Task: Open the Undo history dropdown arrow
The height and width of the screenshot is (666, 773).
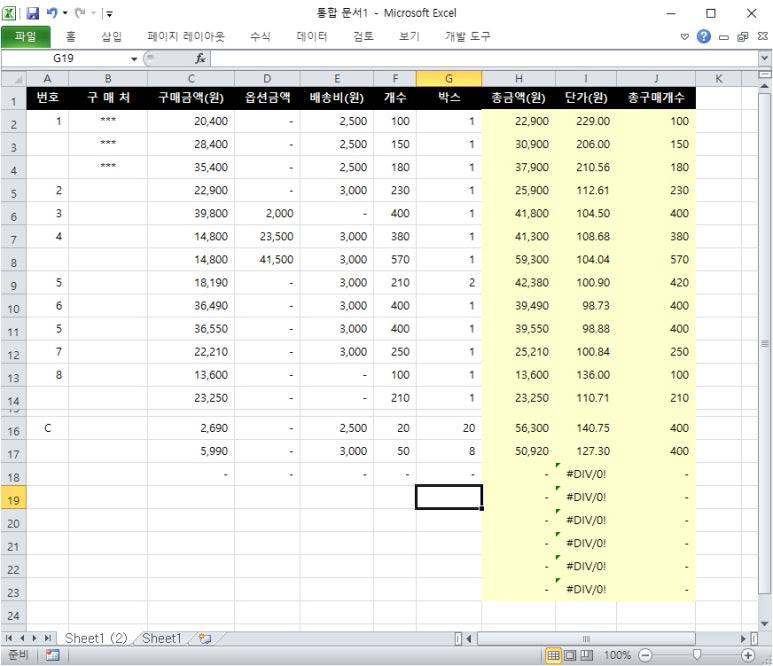Action: 65,13
